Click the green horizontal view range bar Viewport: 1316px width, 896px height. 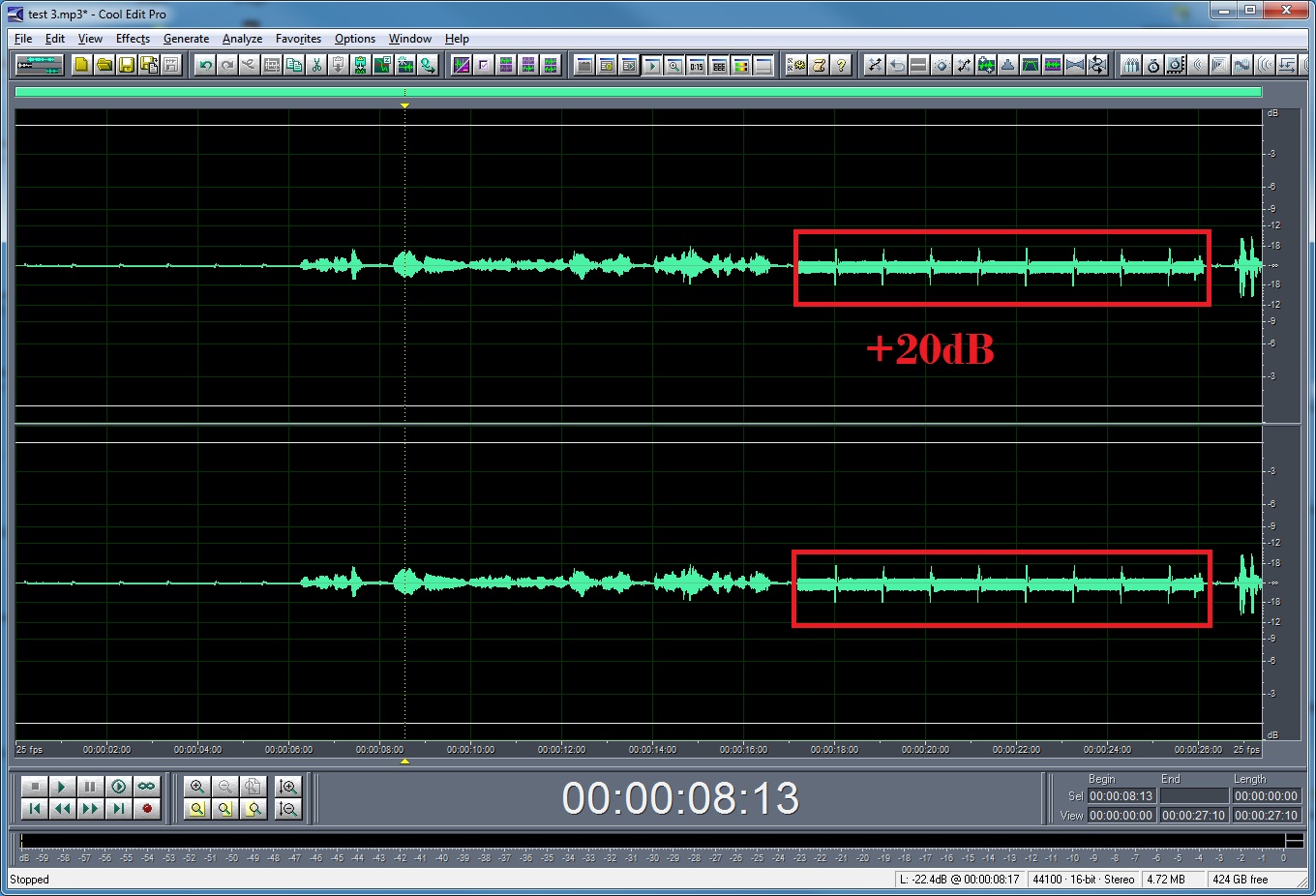point(639,92)
